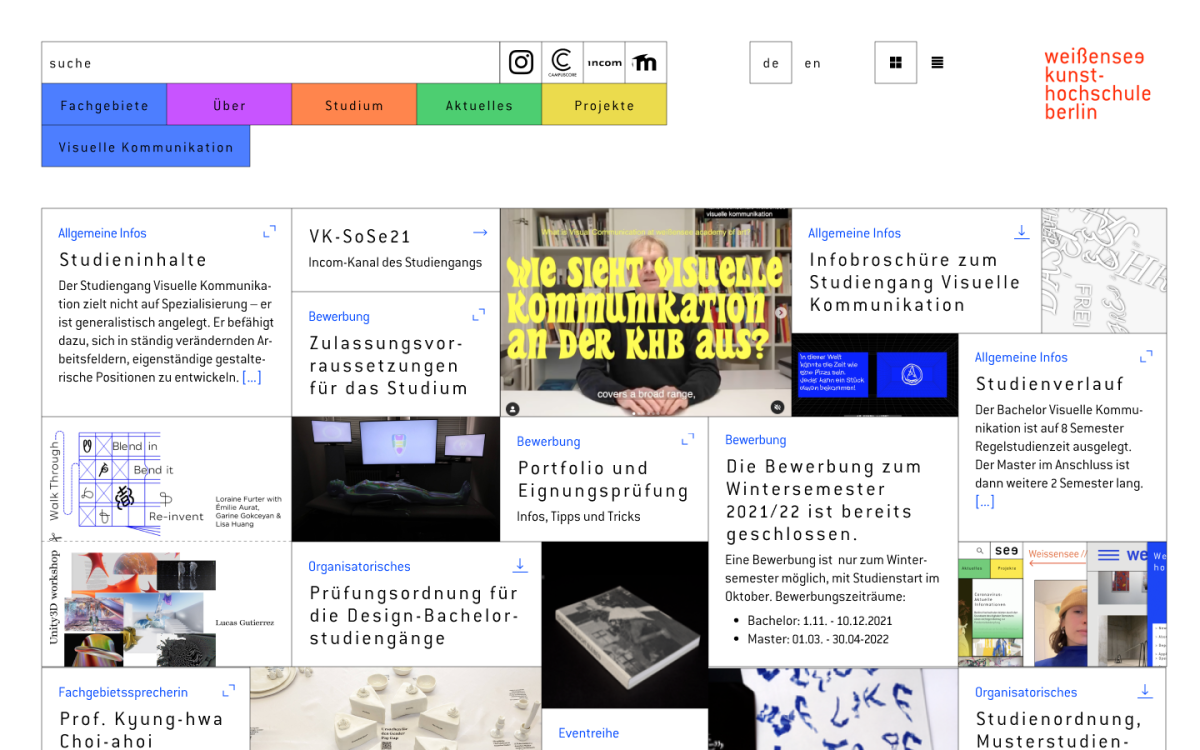Click into the suche search field

pos(270,63)
